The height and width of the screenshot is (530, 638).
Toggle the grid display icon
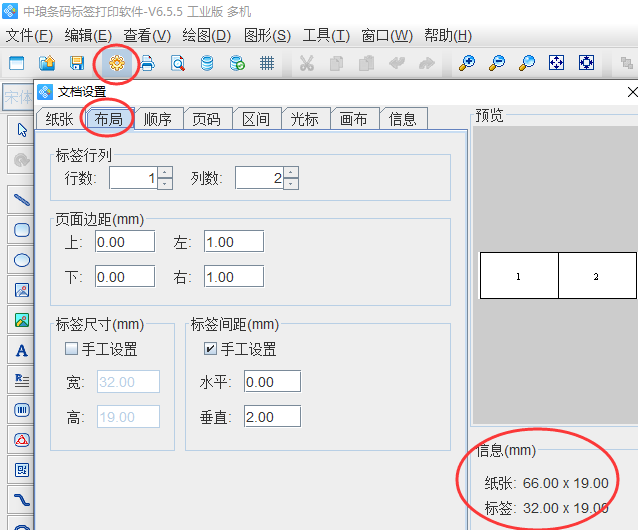click(x=267, y=63)
